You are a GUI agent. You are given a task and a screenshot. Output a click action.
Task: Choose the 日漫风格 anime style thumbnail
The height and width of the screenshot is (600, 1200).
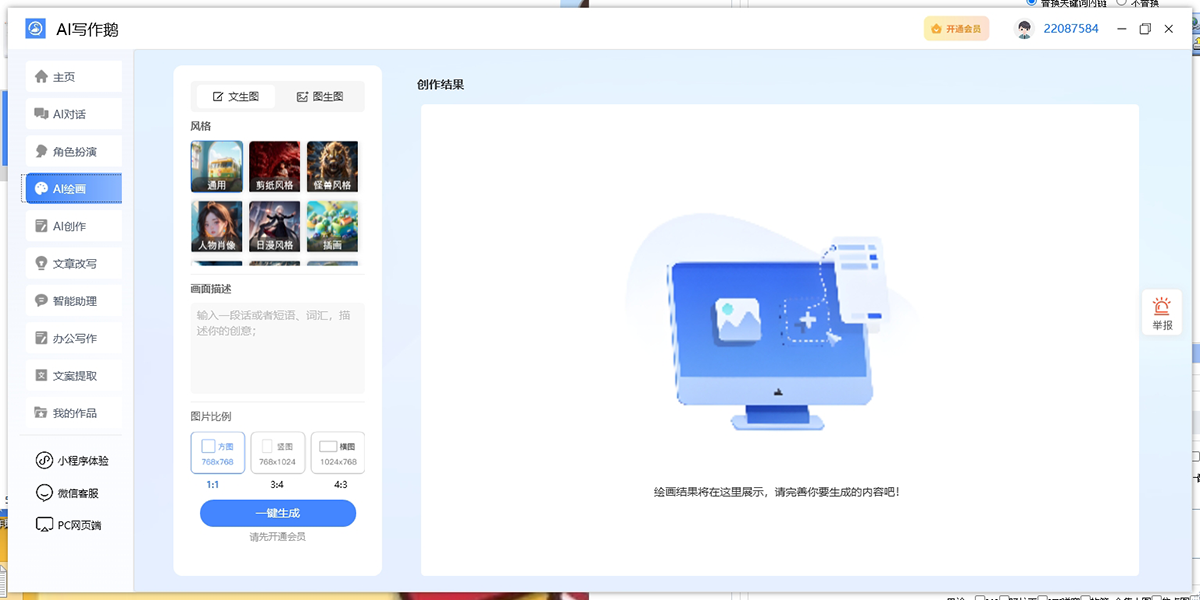click(x=274, y=226)
